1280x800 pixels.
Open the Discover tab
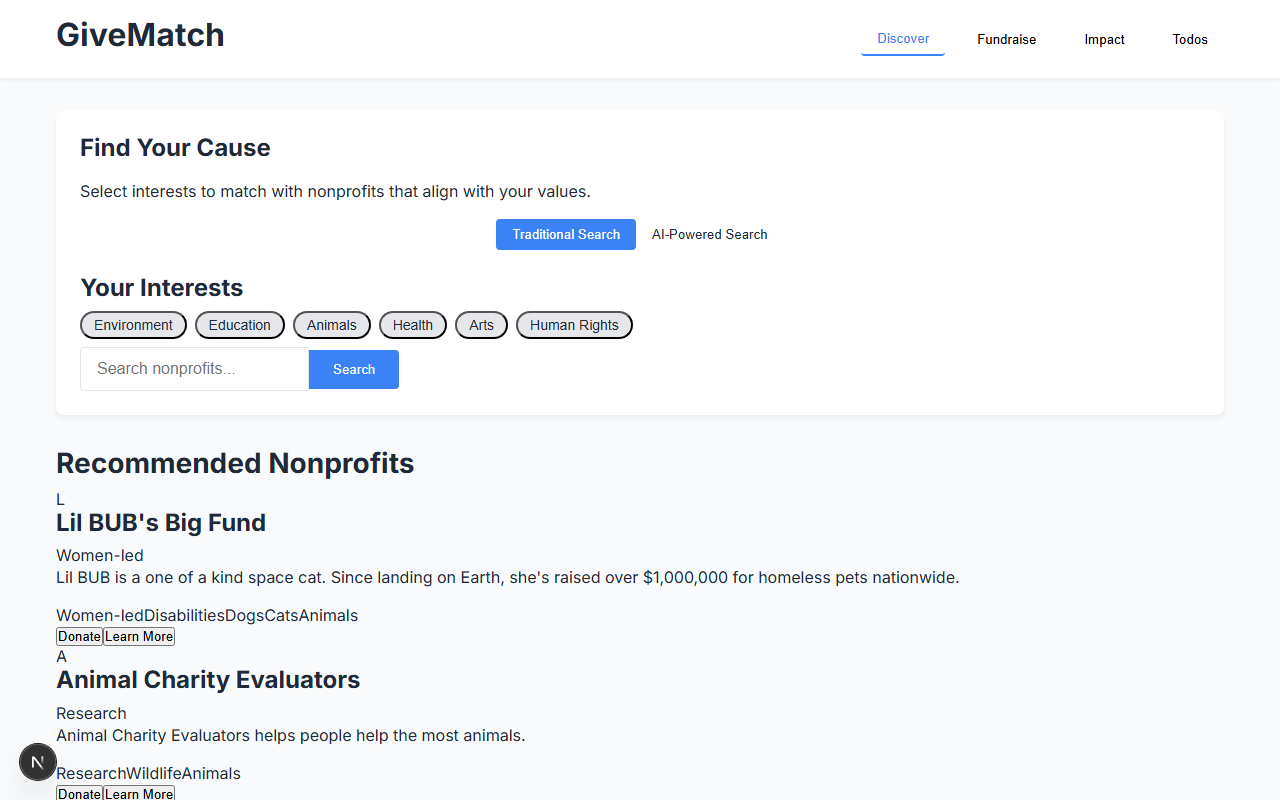pyautogui.click(x=902, y=38)
